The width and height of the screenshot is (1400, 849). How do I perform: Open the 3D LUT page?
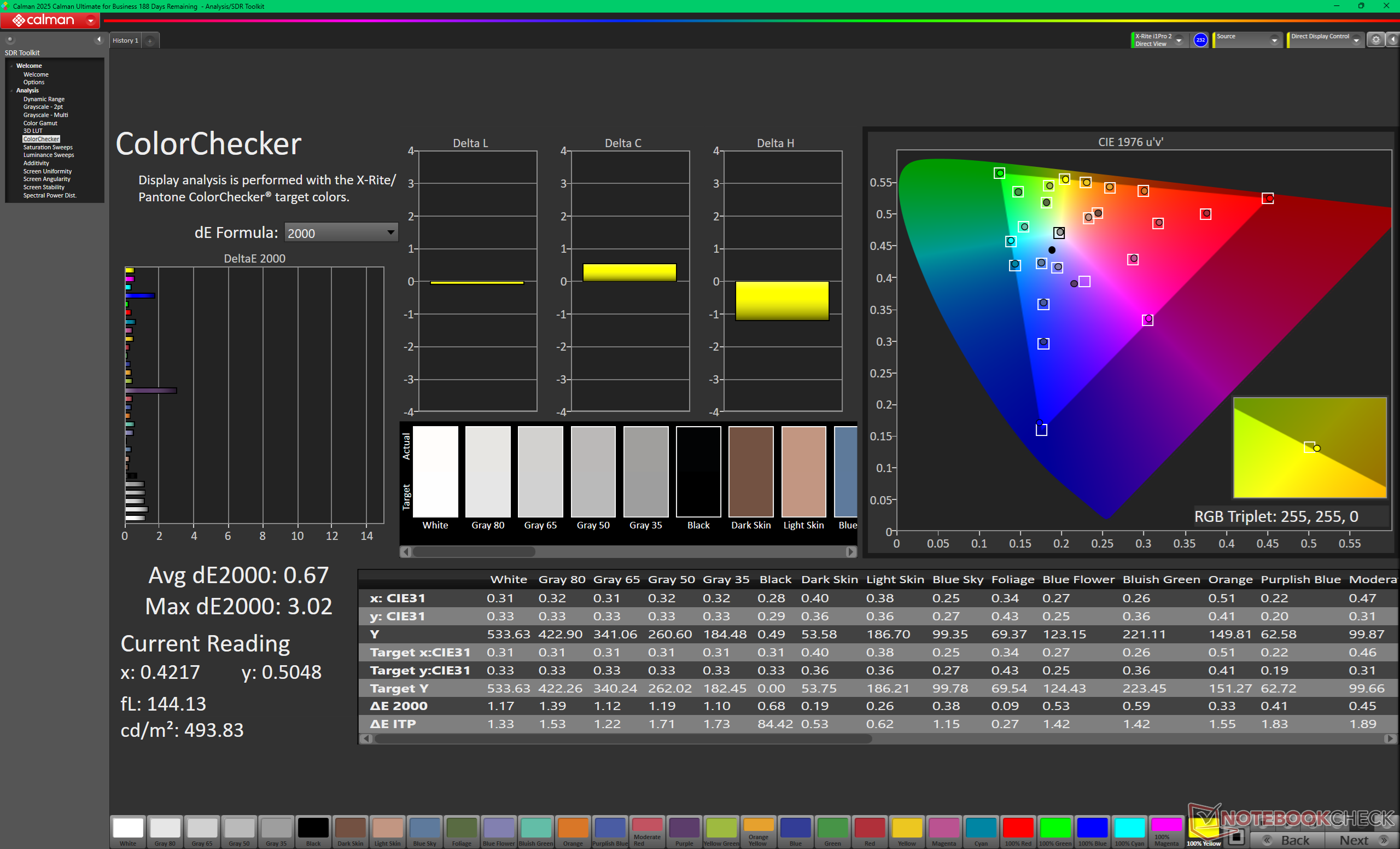32,131
